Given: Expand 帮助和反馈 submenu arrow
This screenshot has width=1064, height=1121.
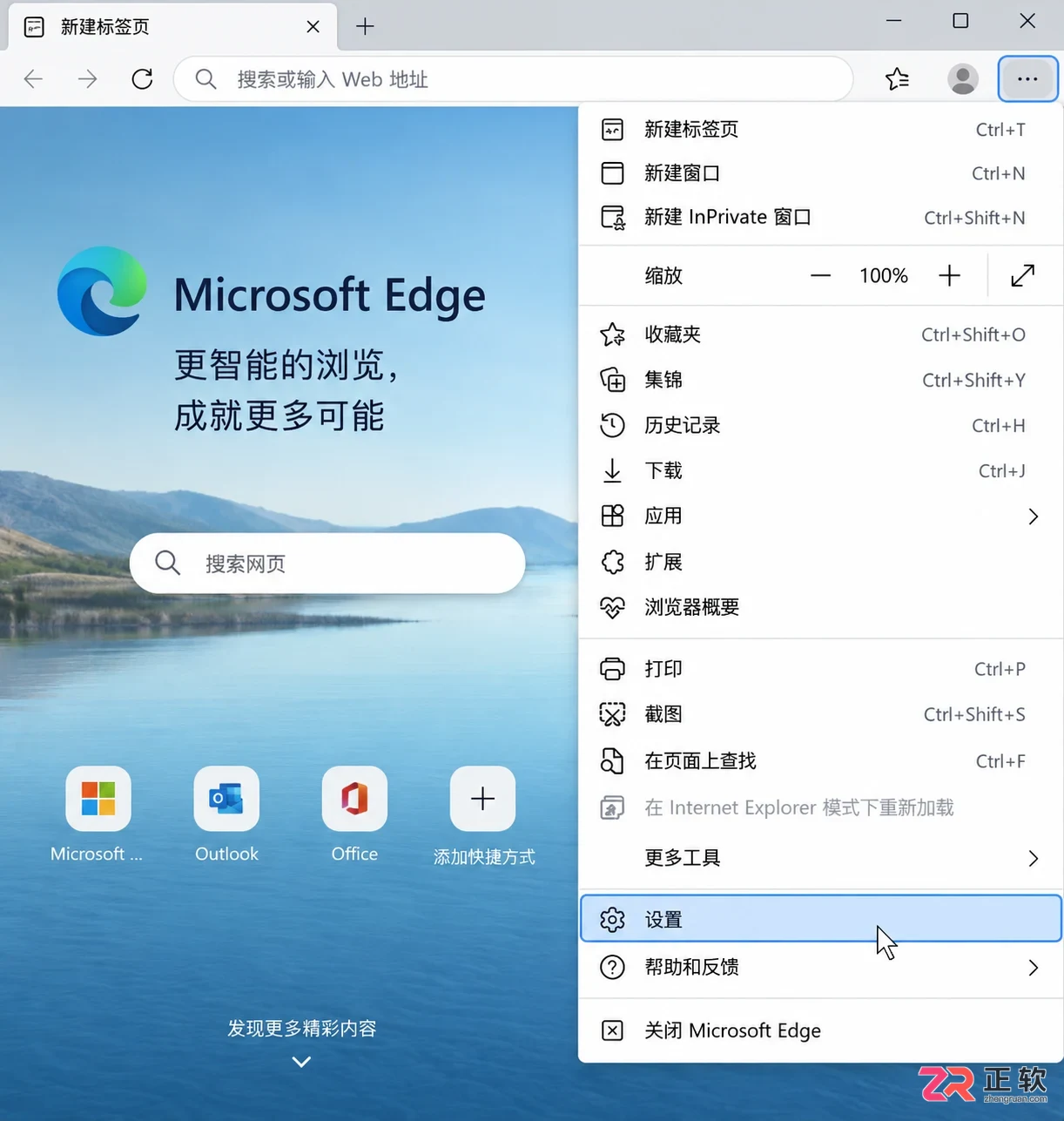Looking at the screenshot, I should click(1034, 968).
